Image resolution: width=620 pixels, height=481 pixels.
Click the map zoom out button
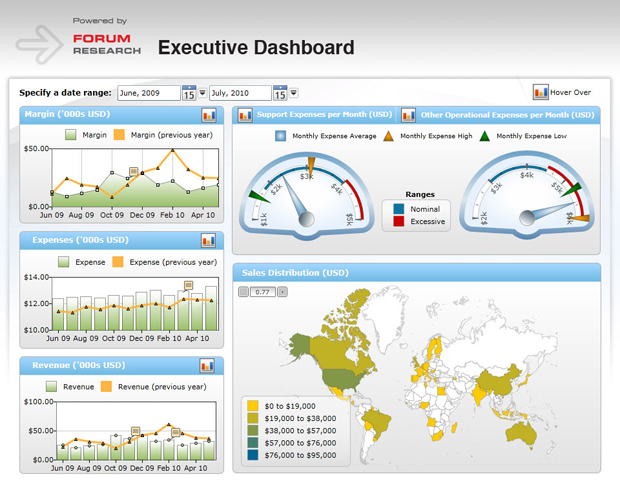(x=244, y=292)
